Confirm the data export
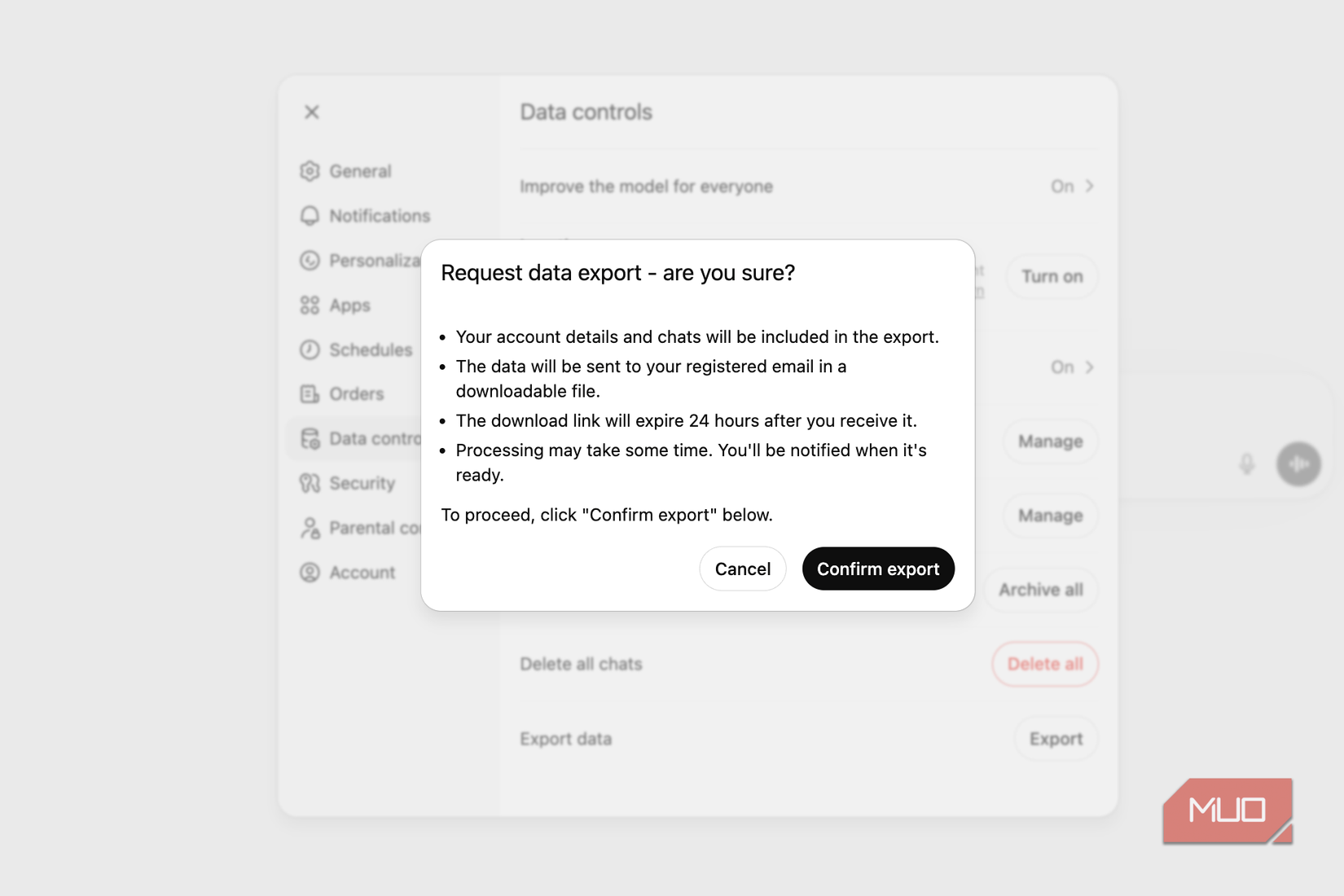1344x896 pixels. click(x=877, y=569)
